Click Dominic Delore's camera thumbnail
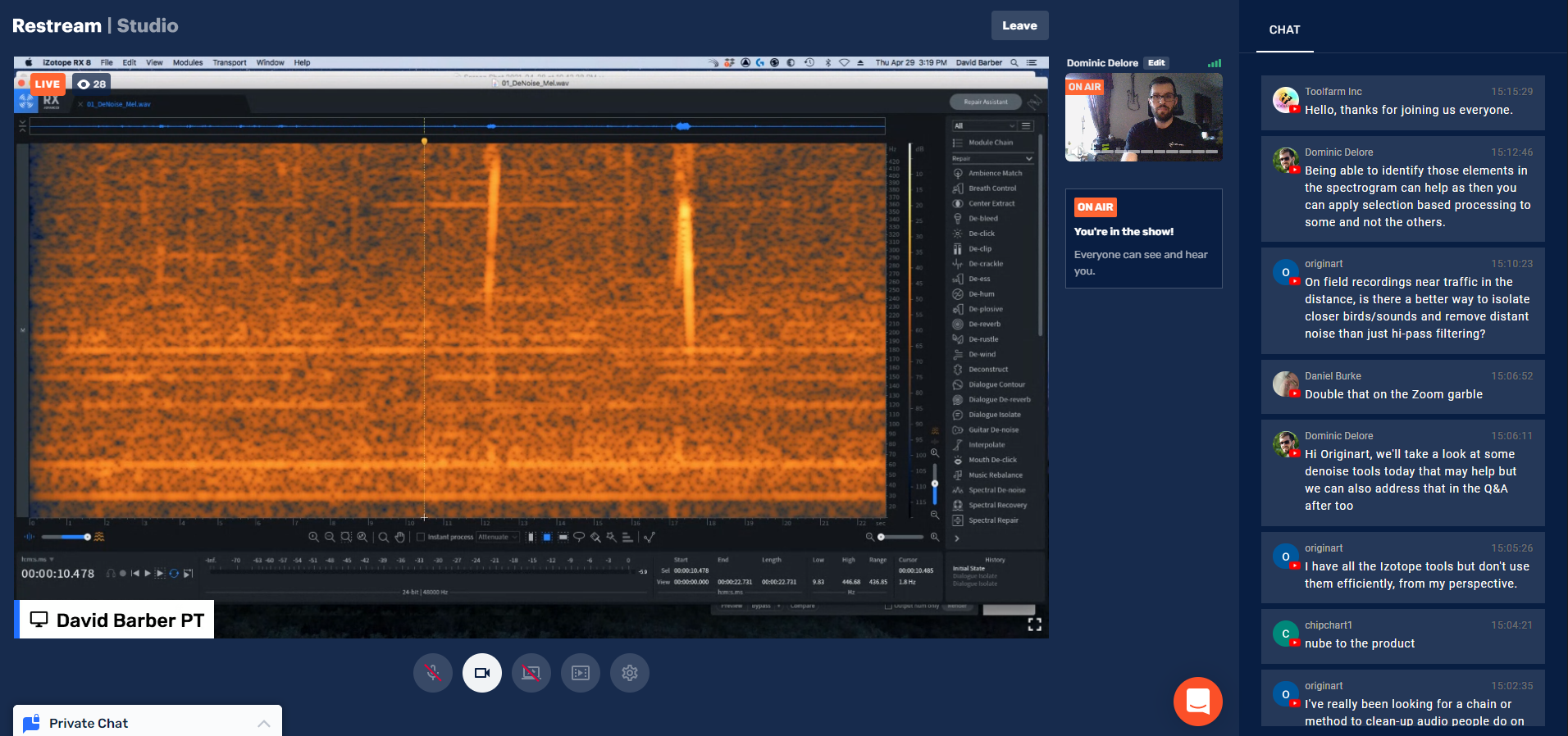 tap(1143, 117)
